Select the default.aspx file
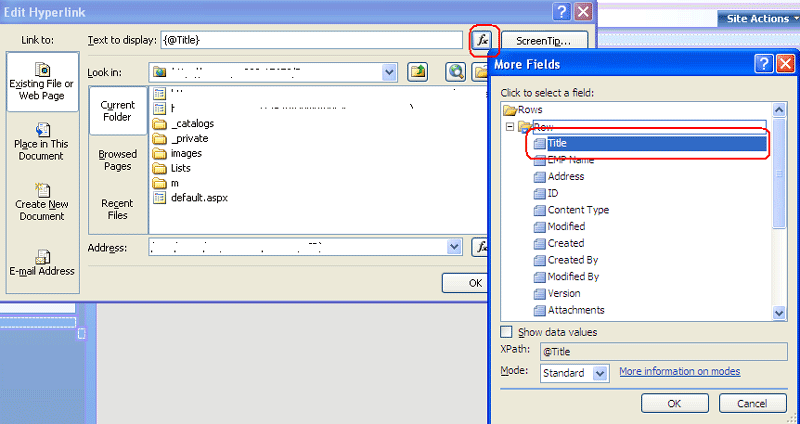 click(190, 197)
